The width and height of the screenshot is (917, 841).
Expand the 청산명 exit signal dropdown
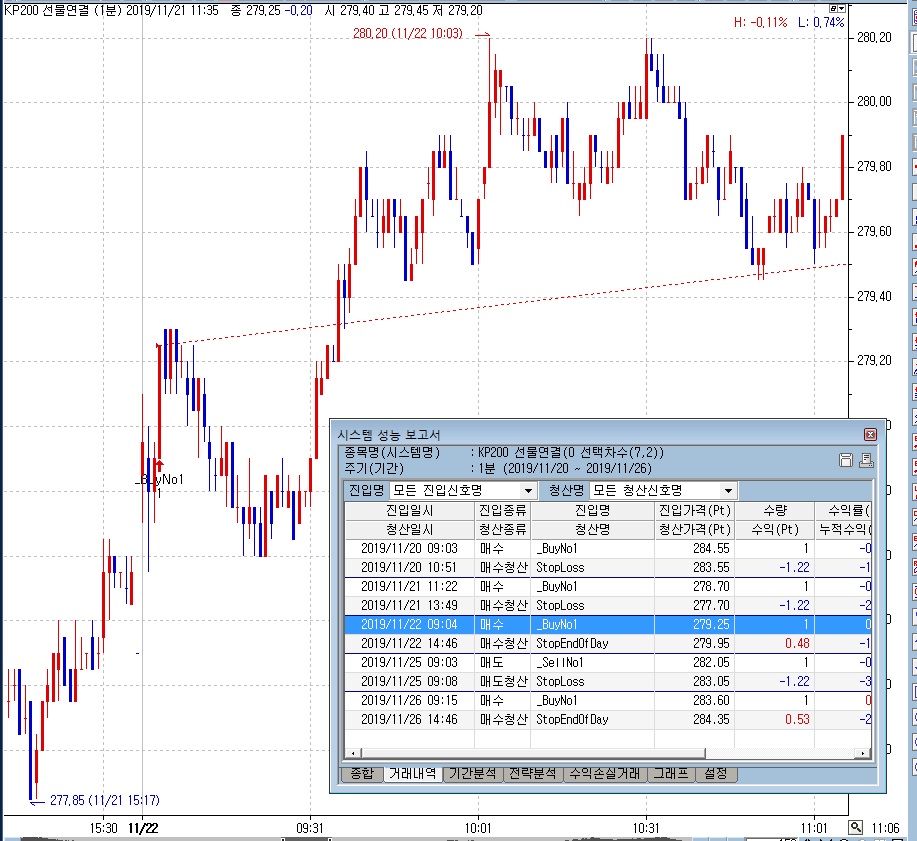pos(728,491)
